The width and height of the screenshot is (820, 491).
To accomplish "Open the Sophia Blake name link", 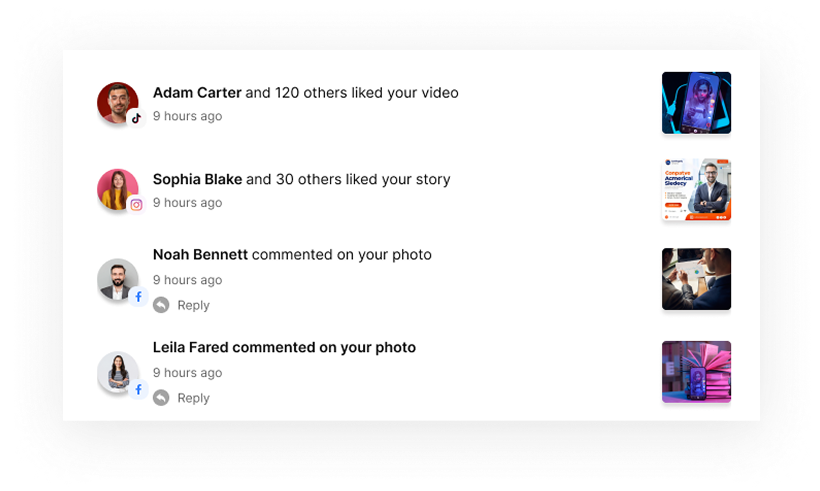I will pos(197,179).
